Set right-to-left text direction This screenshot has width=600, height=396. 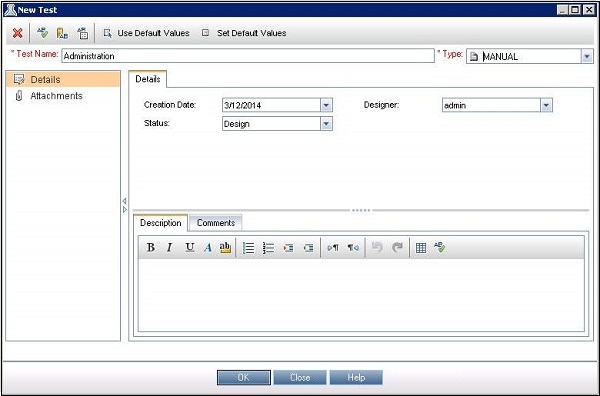[353, 248]
